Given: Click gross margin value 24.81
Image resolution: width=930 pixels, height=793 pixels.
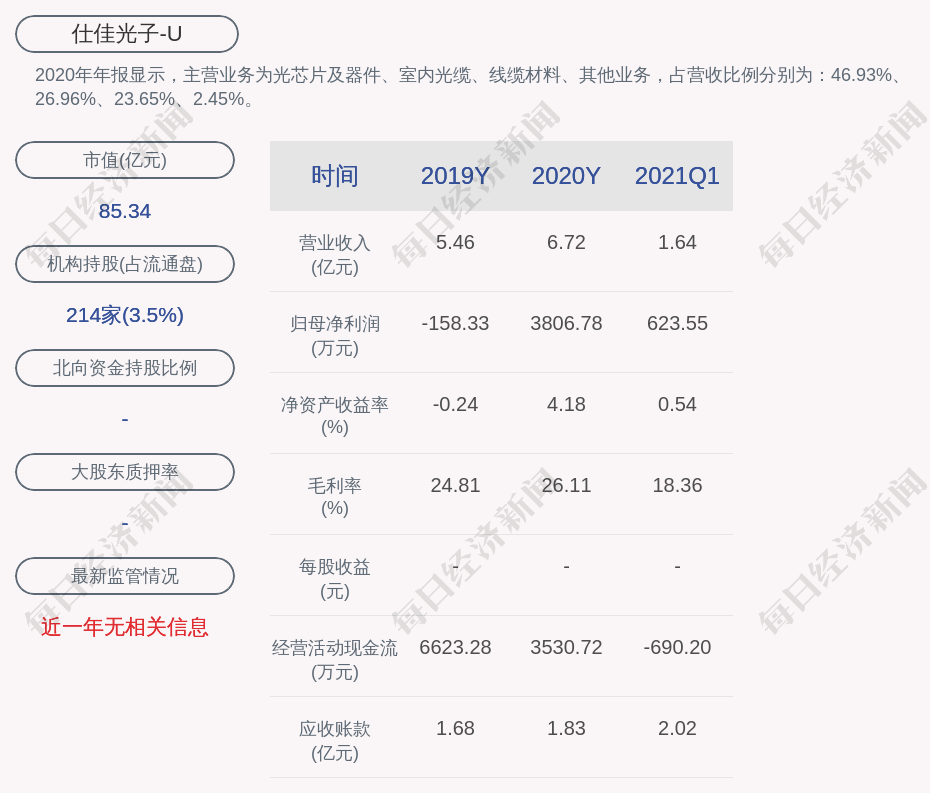Looking at the screenshot, I should (x=455, y=485).
